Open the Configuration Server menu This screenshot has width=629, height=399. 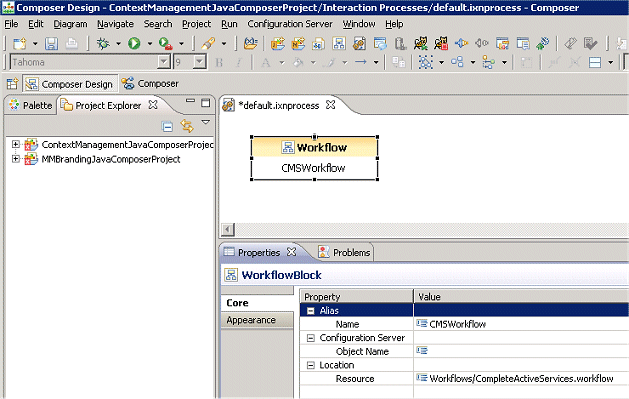290,24
